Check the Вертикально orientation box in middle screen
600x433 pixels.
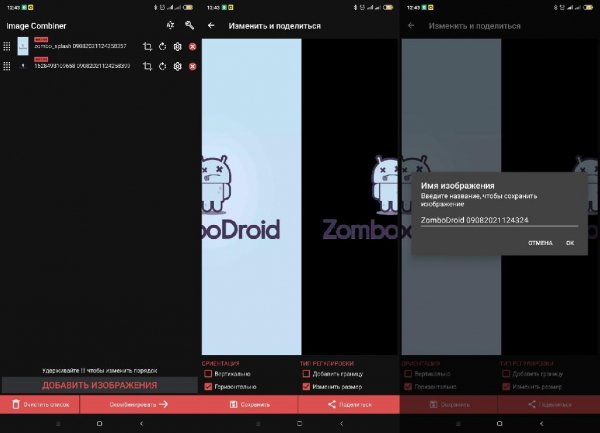[x=208, y=373]
